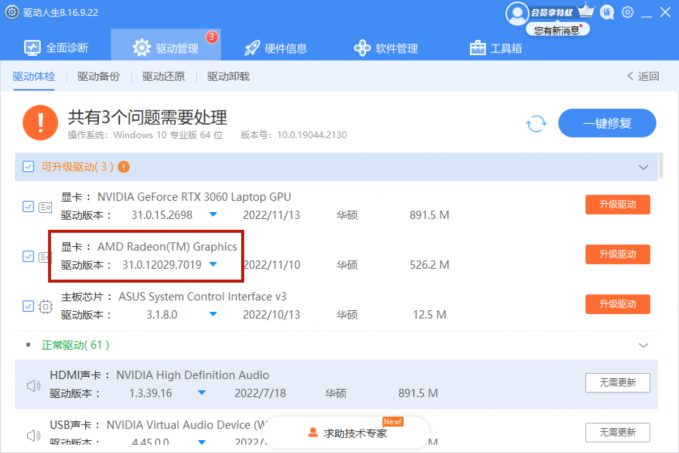This screenshot has height=453, width=679.
Task: Open version dropdown for 31.0.12029.7019
Action: 213,264
